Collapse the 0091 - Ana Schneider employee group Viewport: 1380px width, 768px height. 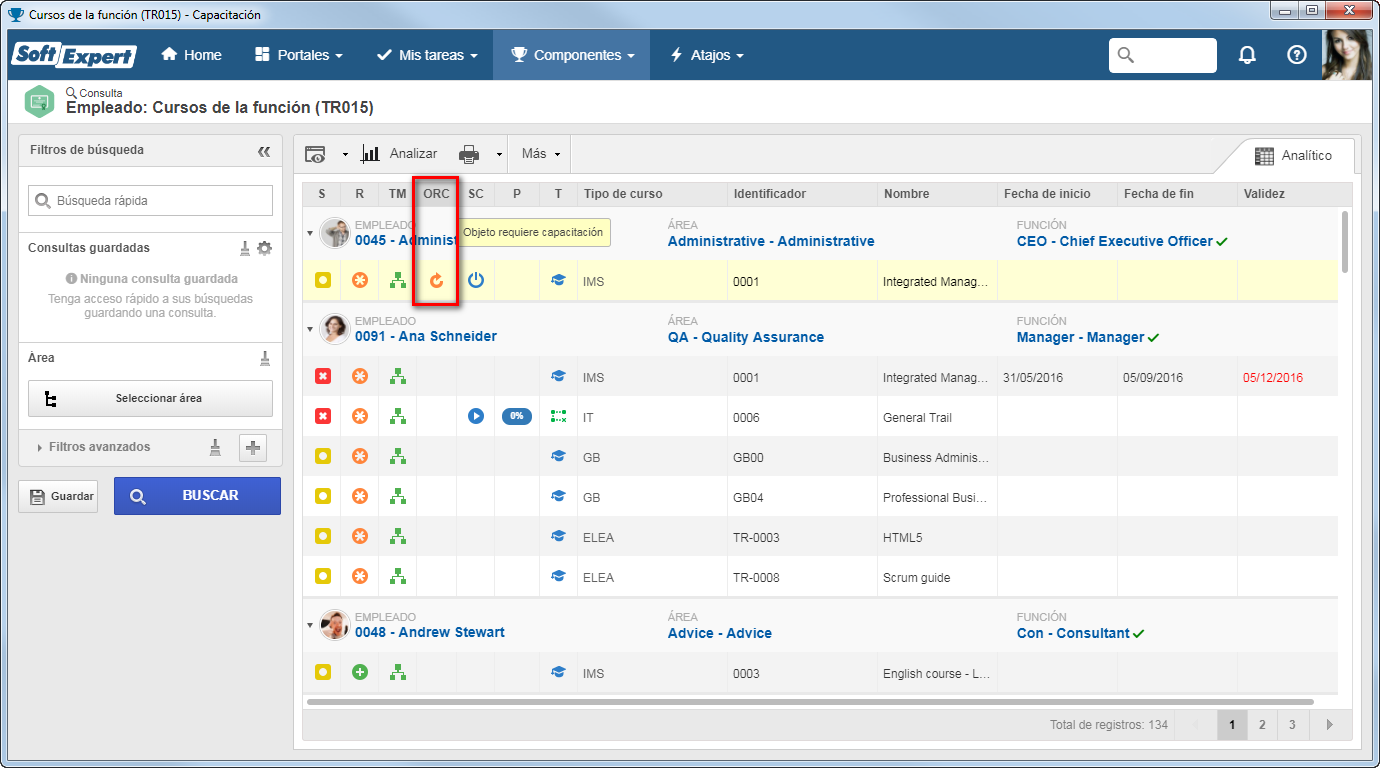pyautogui.click(x=310, y=329)
